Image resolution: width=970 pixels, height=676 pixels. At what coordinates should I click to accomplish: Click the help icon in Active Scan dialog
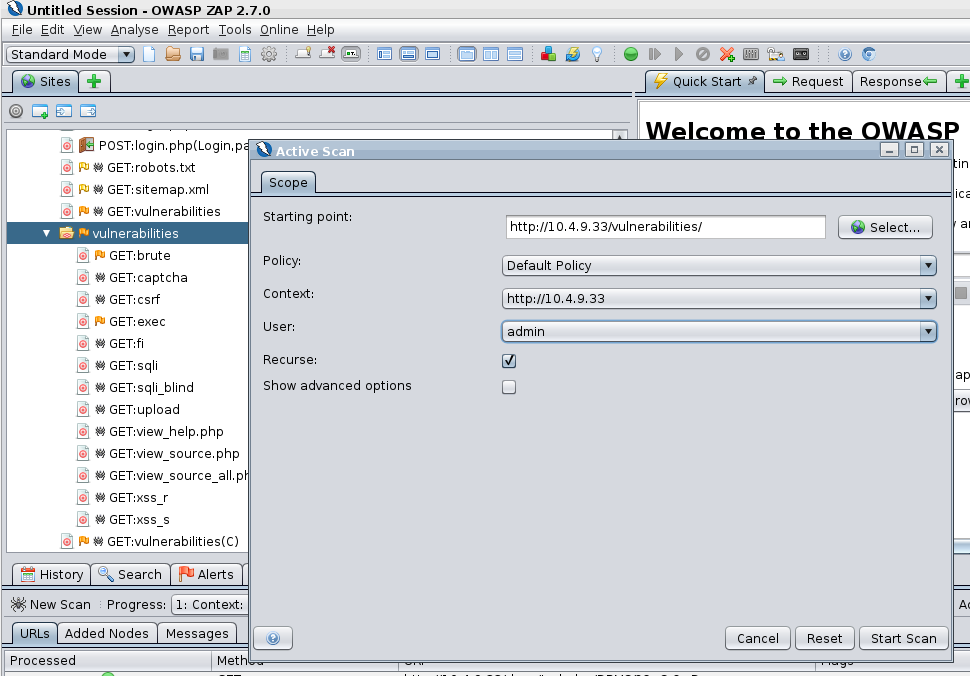click(x=273, y=638)
